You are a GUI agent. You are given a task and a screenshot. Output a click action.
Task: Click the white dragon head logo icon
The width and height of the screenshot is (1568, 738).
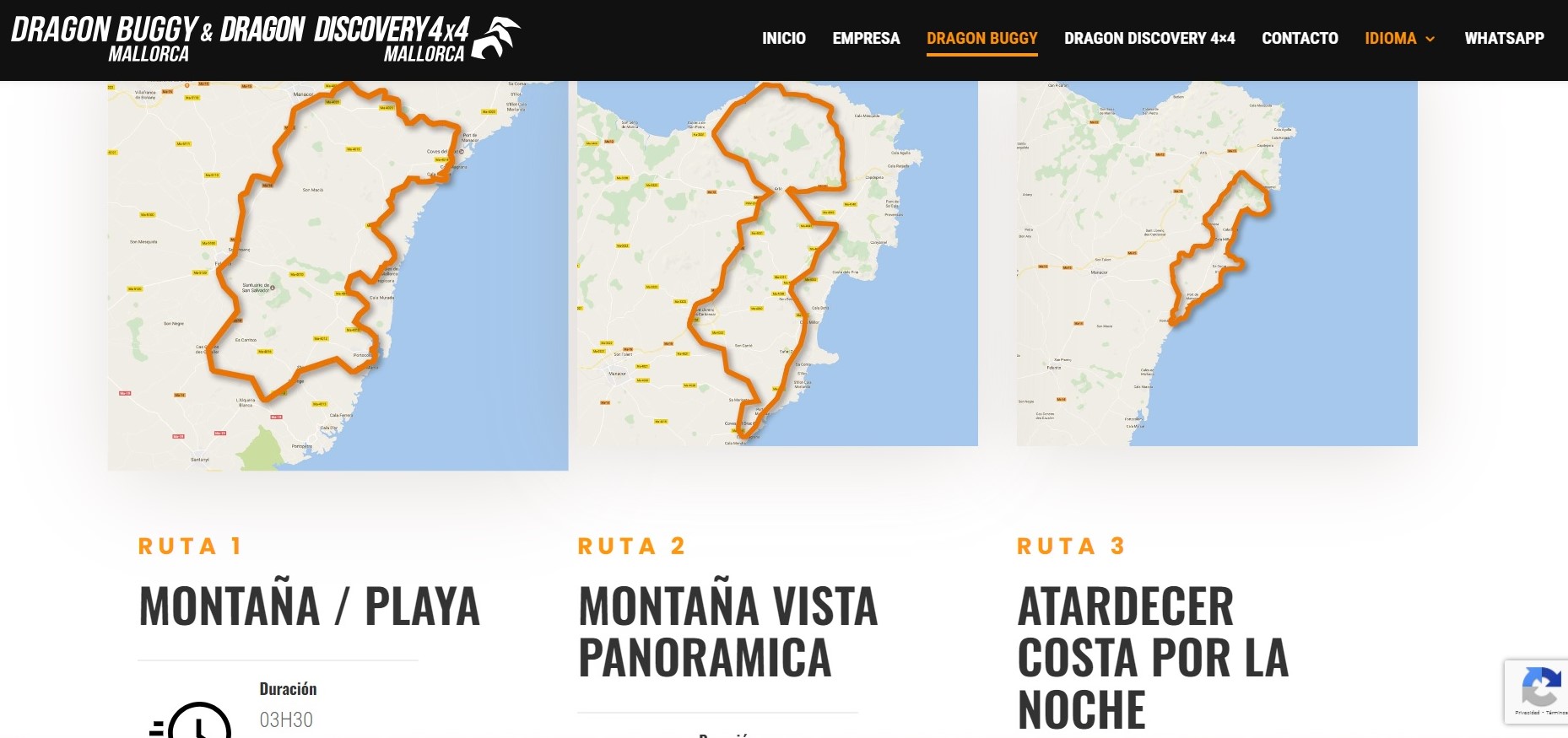pos(496,37)
